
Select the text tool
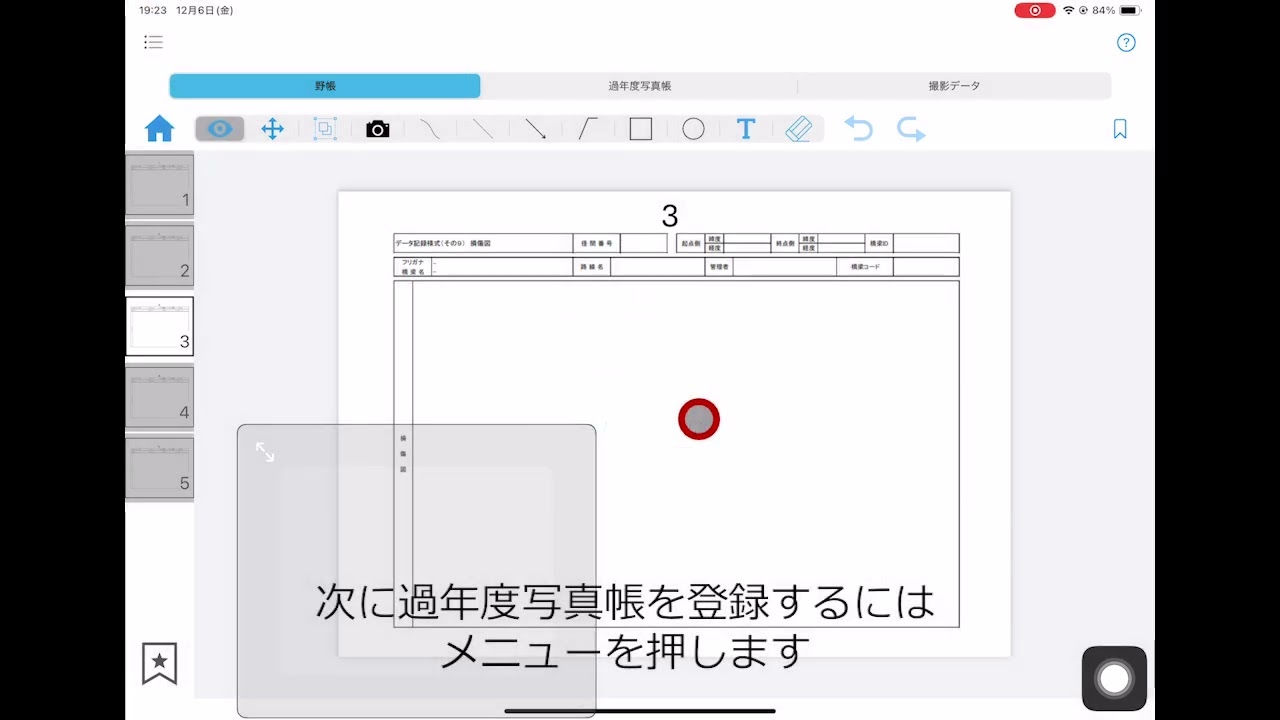pos(746,129)
